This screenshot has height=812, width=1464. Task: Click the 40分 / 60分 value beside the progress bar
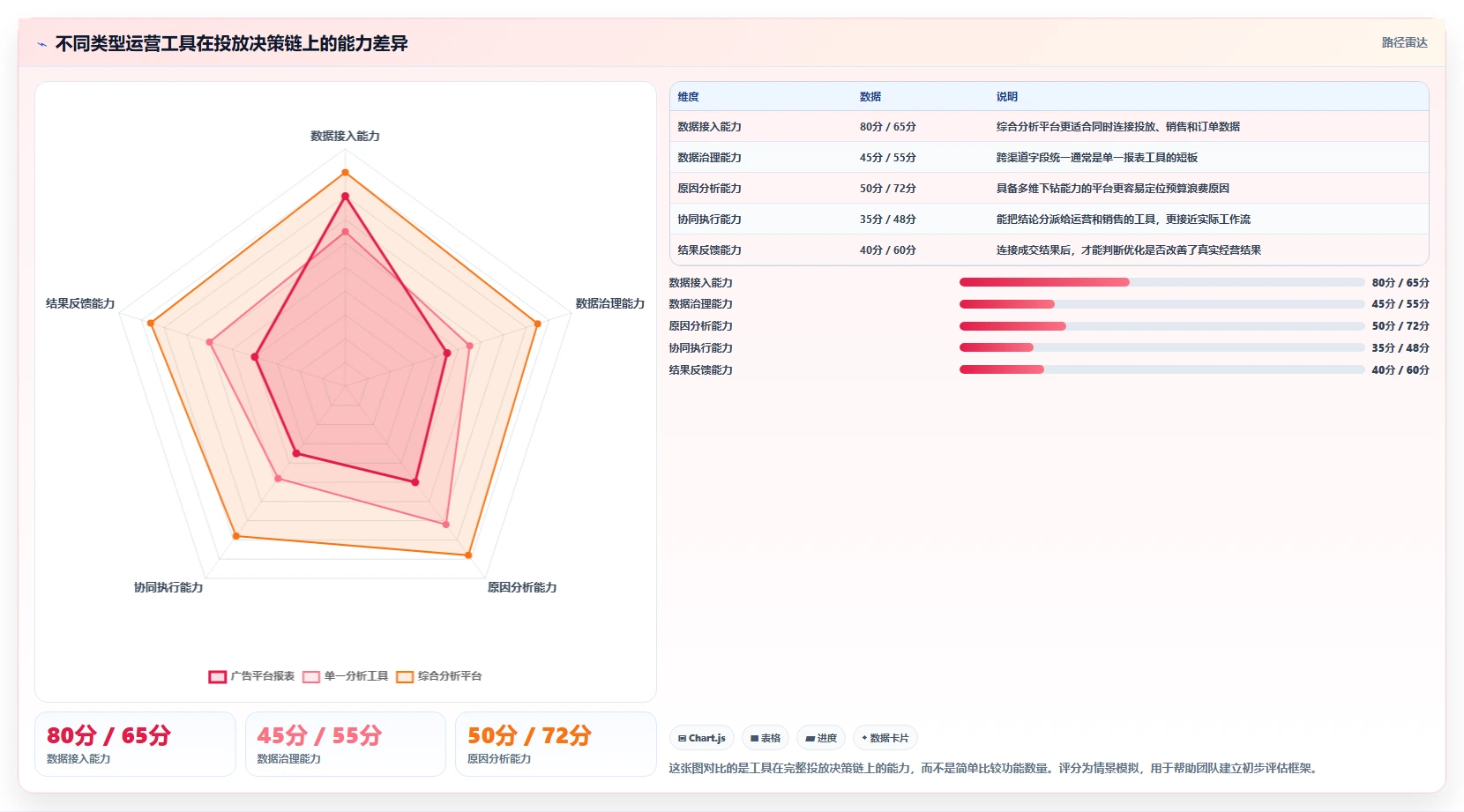(1401, 370)
